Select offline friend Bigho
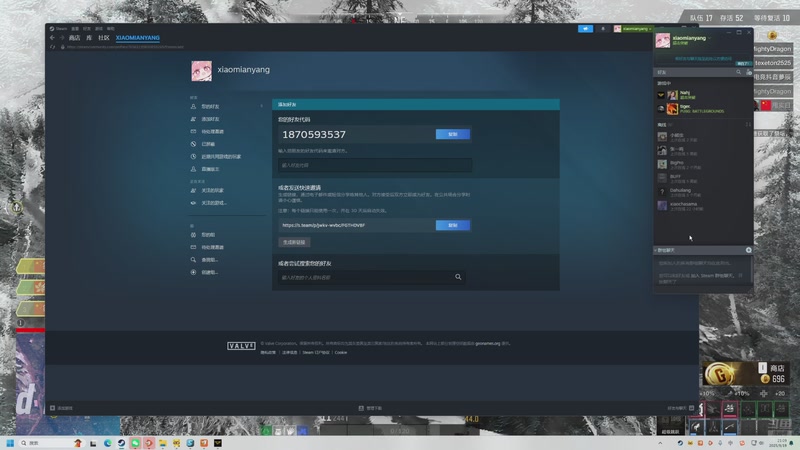The height and width of the screenshot is (450, 800). tap(703, 164)
